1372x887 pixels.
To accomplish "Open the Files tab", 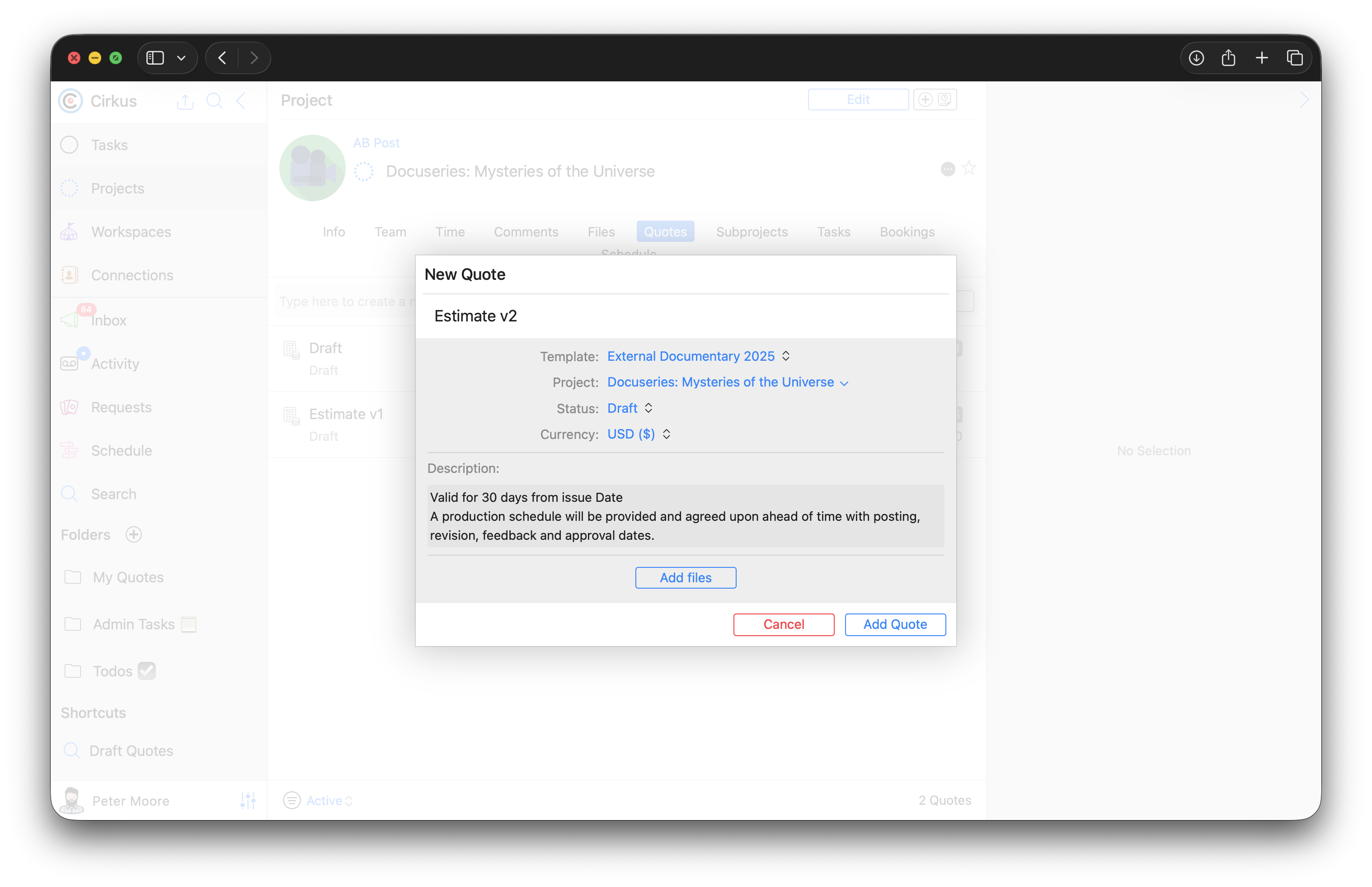I will pyautogui.click(x=601, y=231).
